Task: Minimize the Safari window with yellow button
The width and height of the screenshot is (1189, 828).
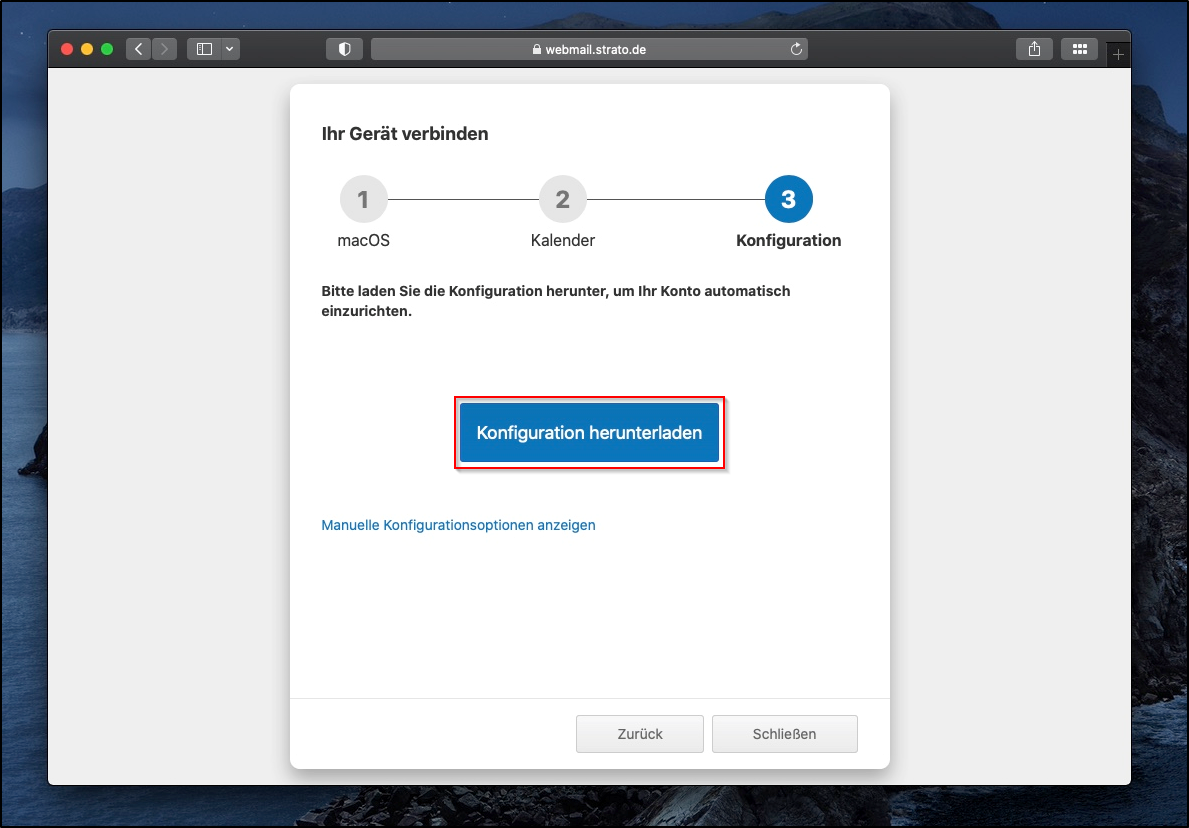Action: 87,49
